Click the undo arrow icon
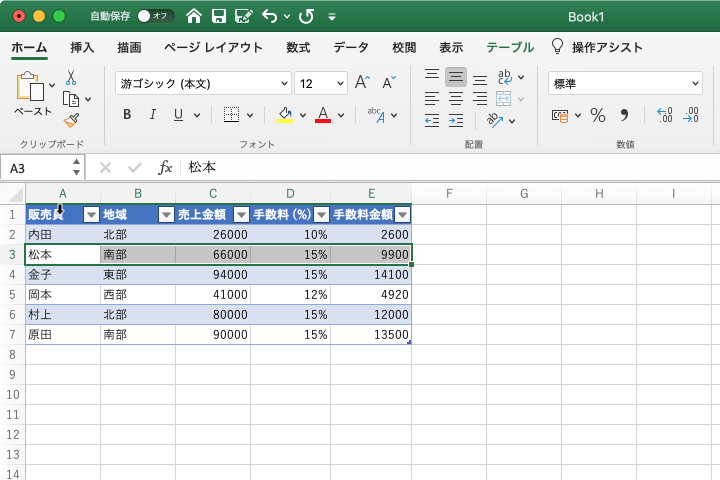 coord(270,17)
